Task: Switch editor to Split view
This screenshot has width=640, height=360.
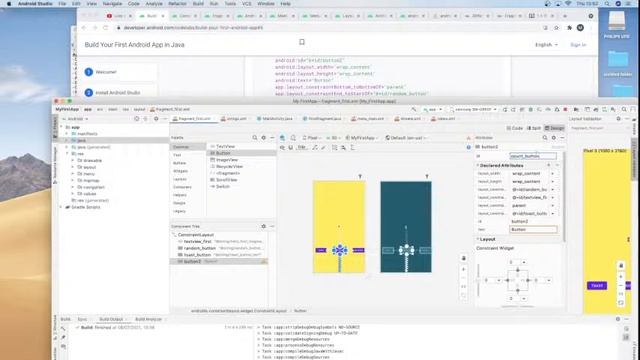Action: (x=533, y=128)
